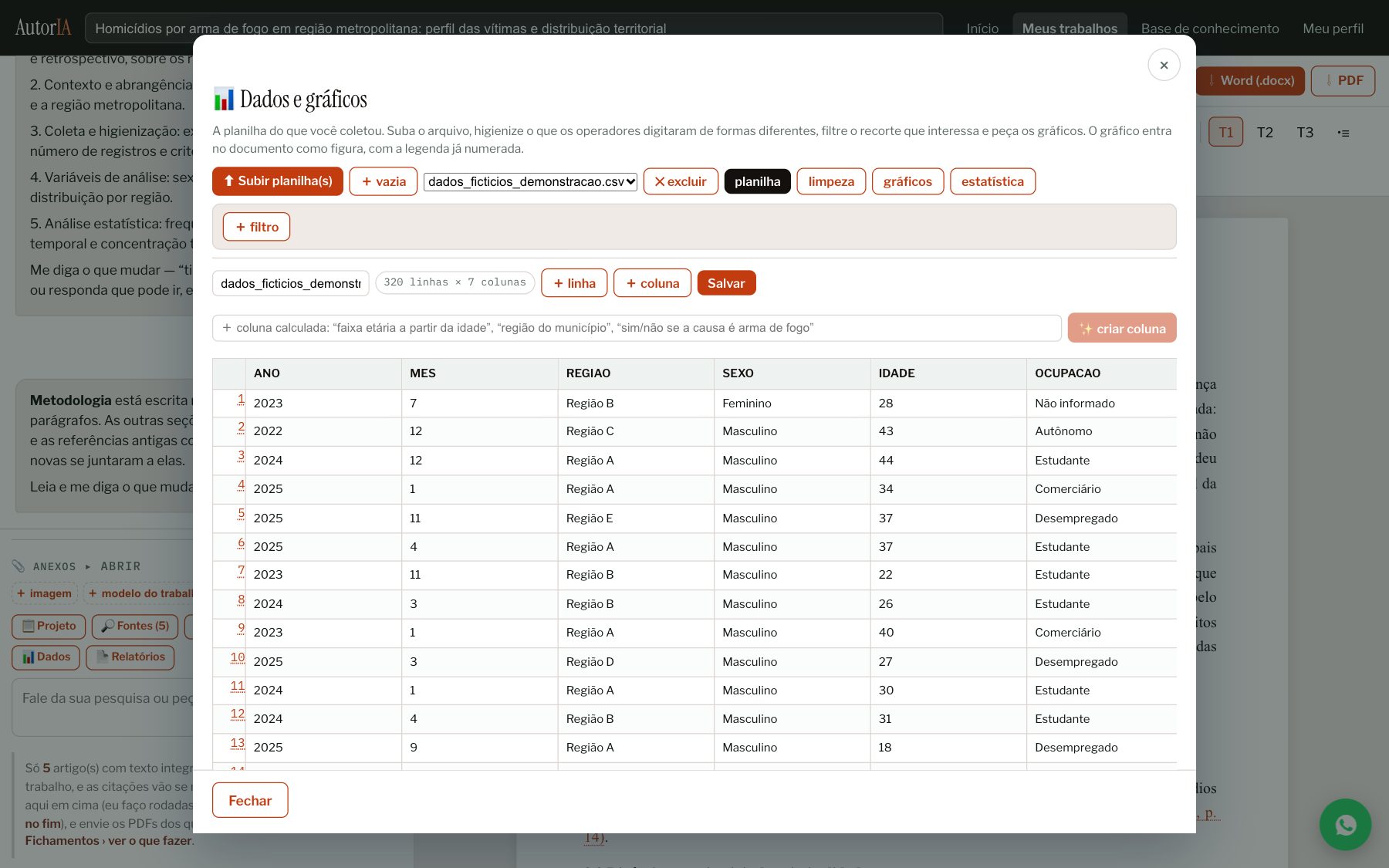Close the Dados e gráficos dialog
This screenshot has height=868, width=1389.
pos(1164,65)
